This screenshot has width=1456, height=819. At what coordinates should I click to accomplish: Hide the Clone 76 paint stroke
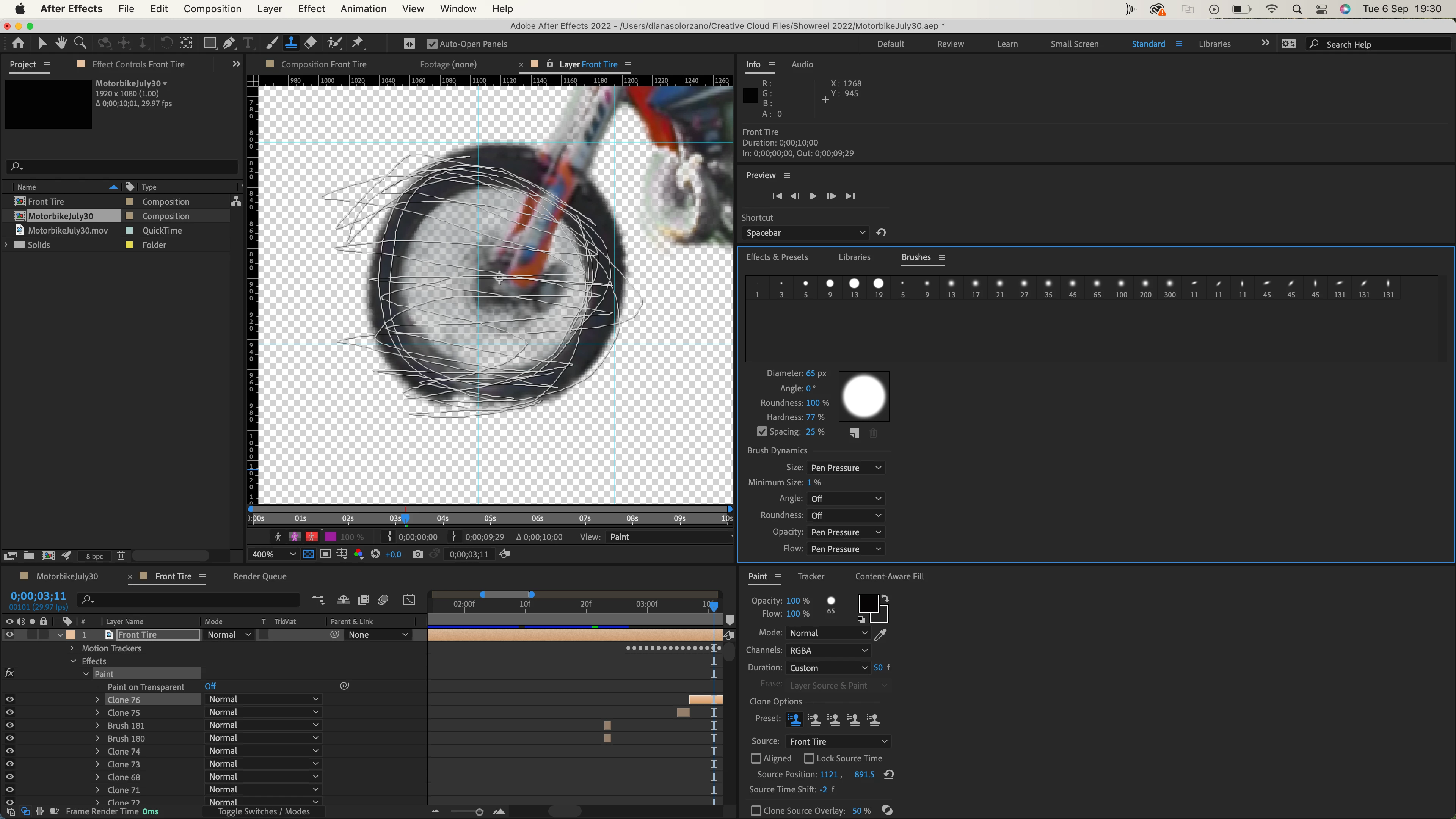[x=9, y=700]
